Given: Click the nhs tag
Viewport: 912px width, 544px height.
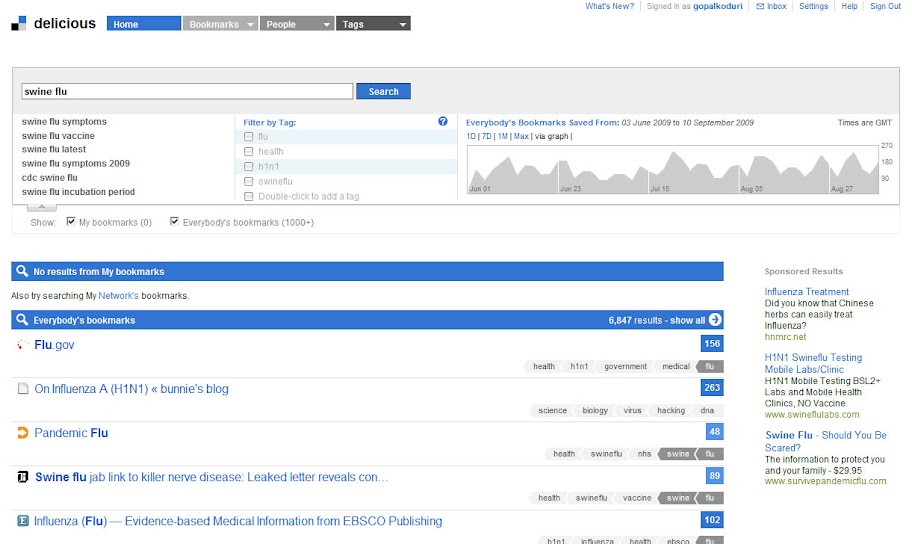Looking at the screenshot, I should coord(644,454).
